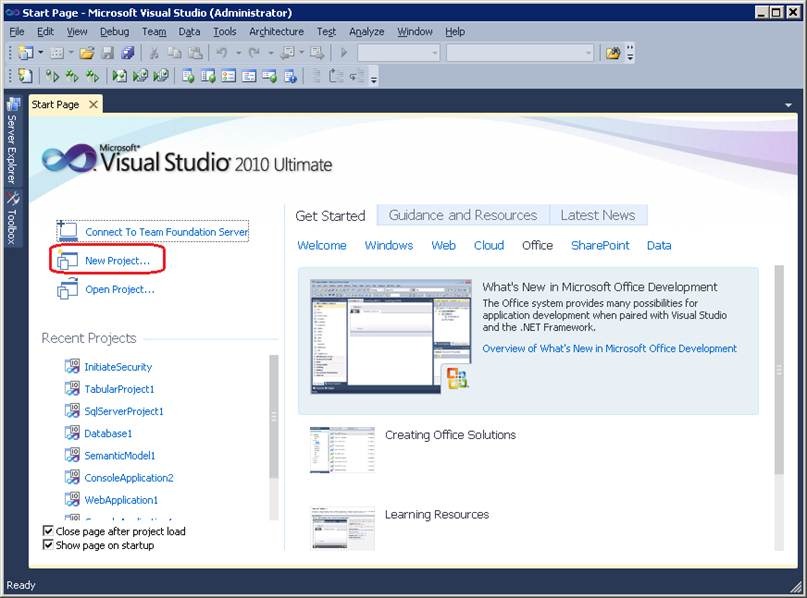Click the Open File folder icon
Screen dimensions: 807x598
86,52
